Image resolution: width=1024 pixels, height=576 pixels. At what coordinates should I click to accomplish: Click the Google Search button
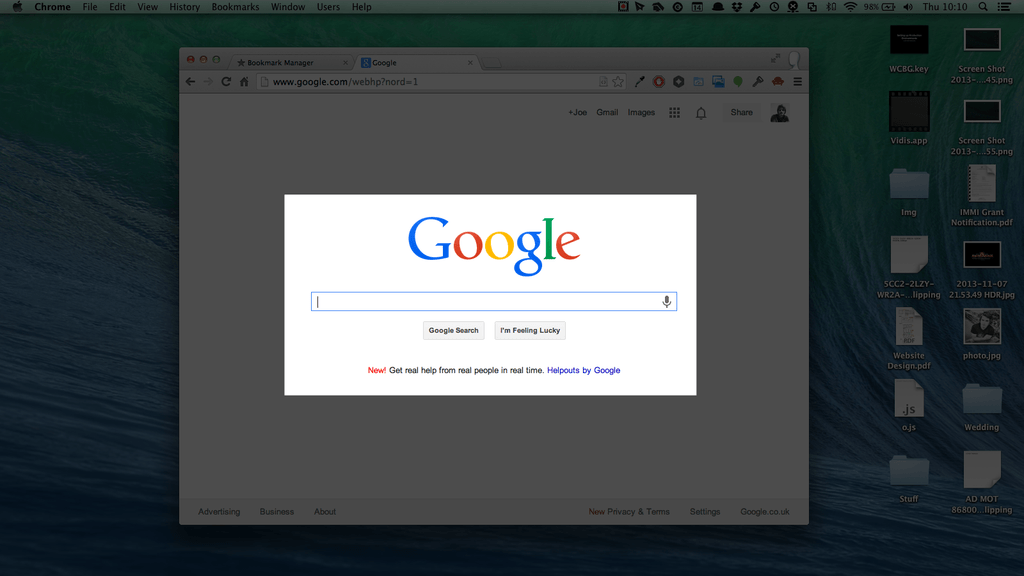click(x=453, y=330)
